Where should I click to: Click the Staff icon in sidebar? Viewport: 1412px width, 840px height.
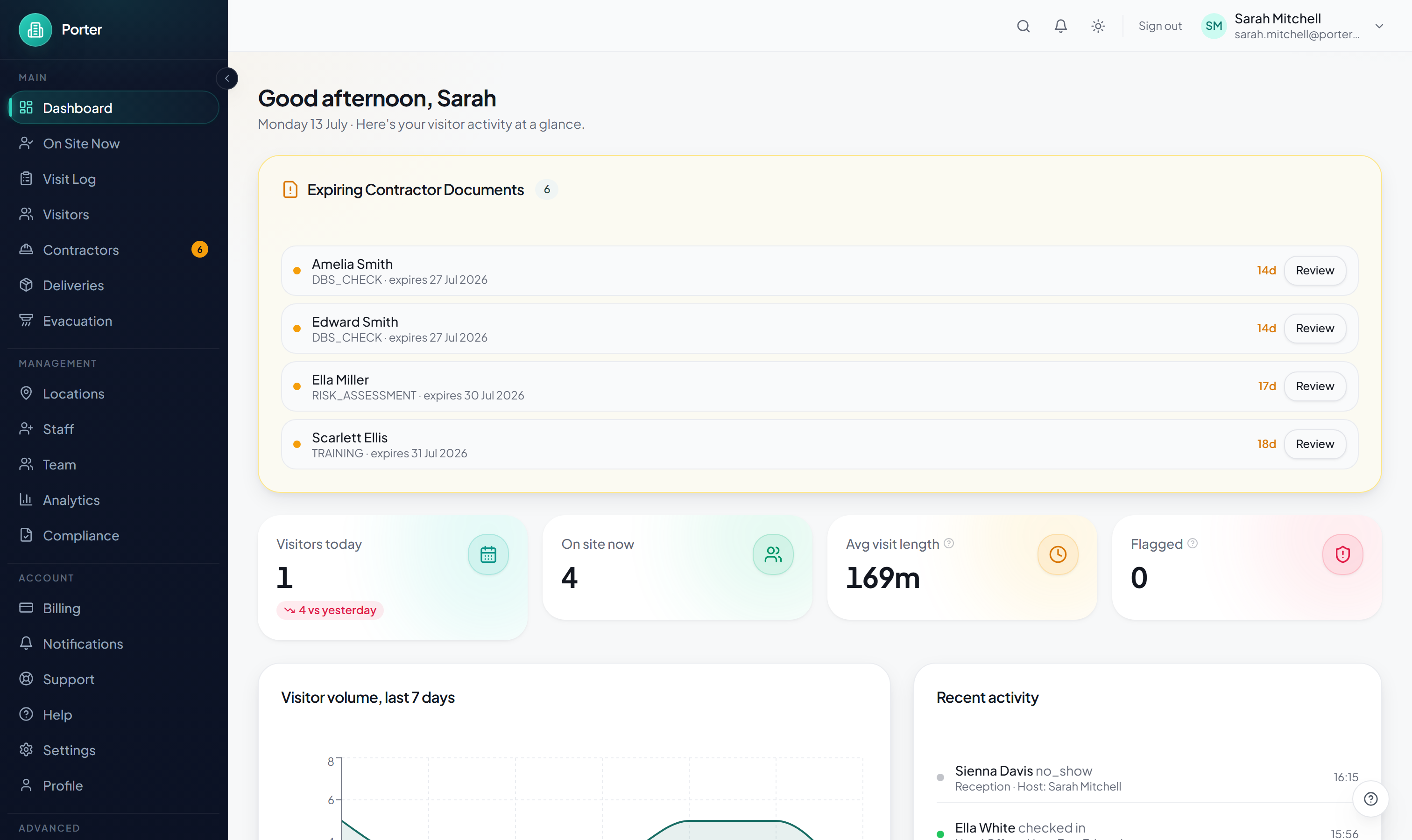pos(26,428)
